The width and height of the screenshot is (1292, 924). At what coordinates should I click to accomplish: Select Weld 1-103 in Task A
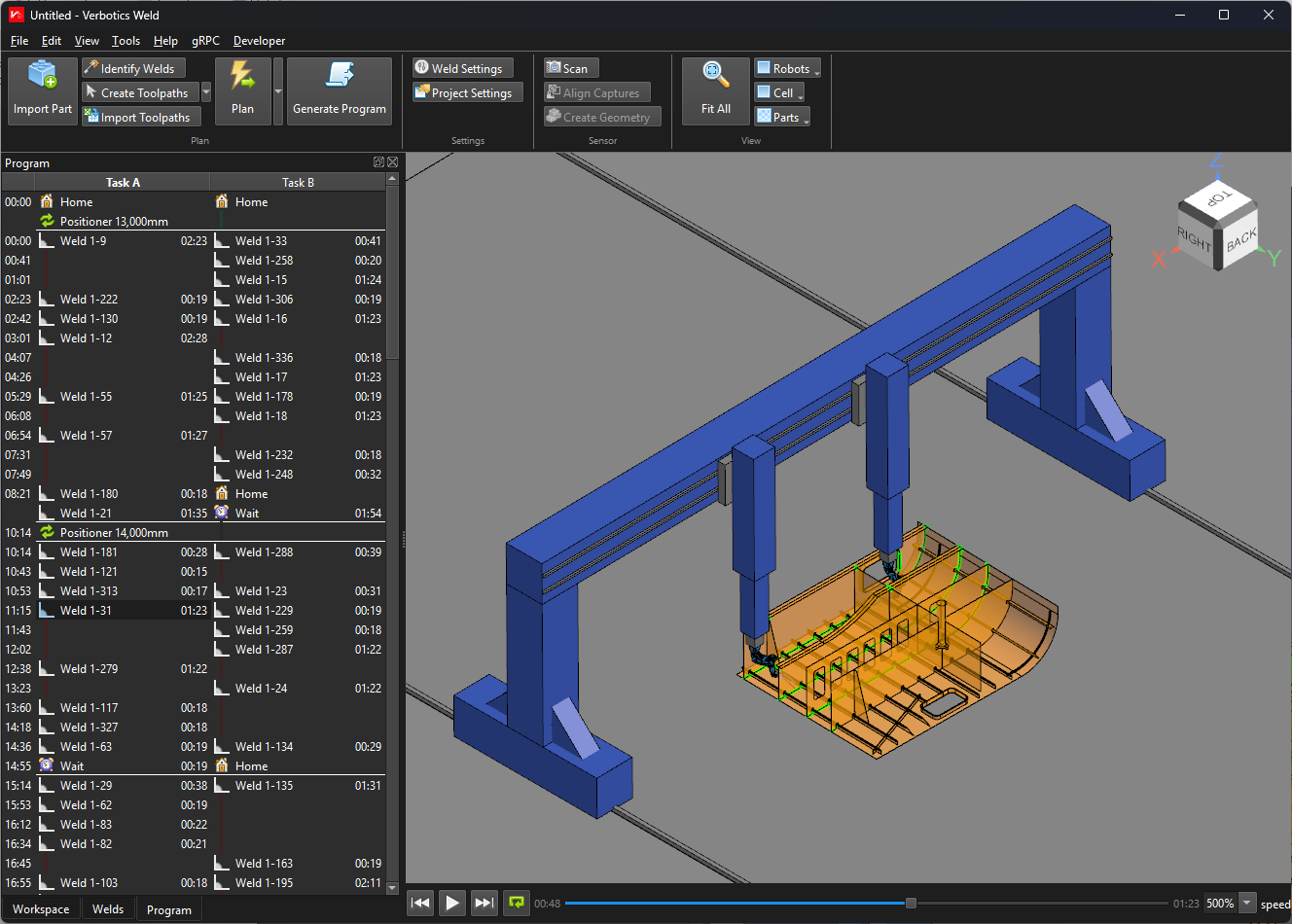(x=125, y=882)
